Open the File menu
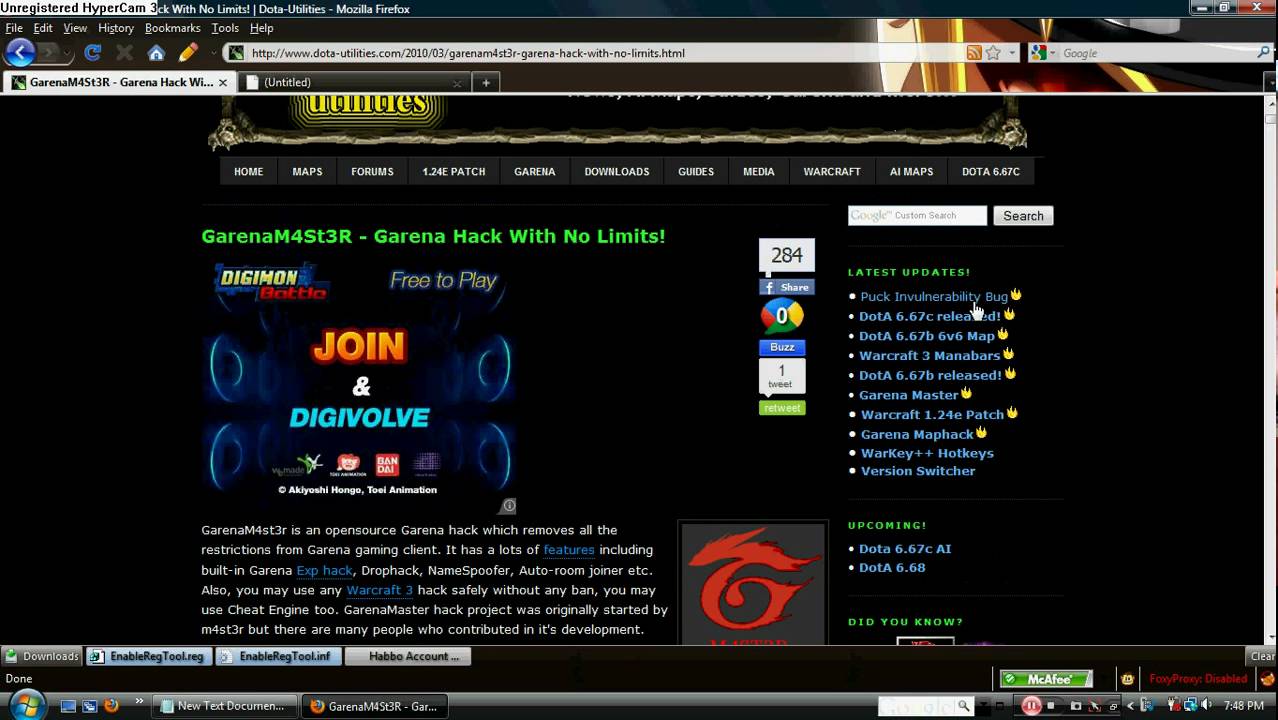This screenshot has width=1278, height=720. coord(14,28)
